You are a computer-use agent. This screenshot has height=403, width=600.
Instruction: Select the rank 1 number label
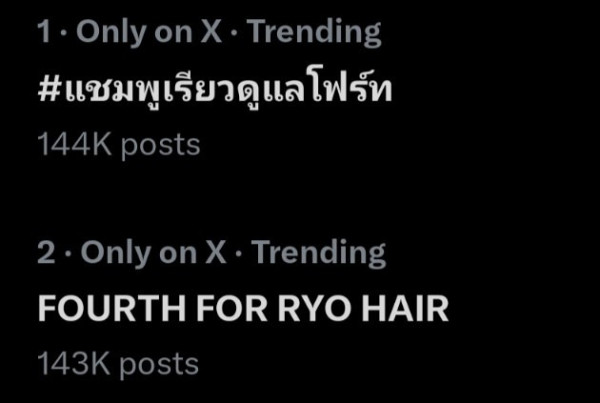pos(44,31)
